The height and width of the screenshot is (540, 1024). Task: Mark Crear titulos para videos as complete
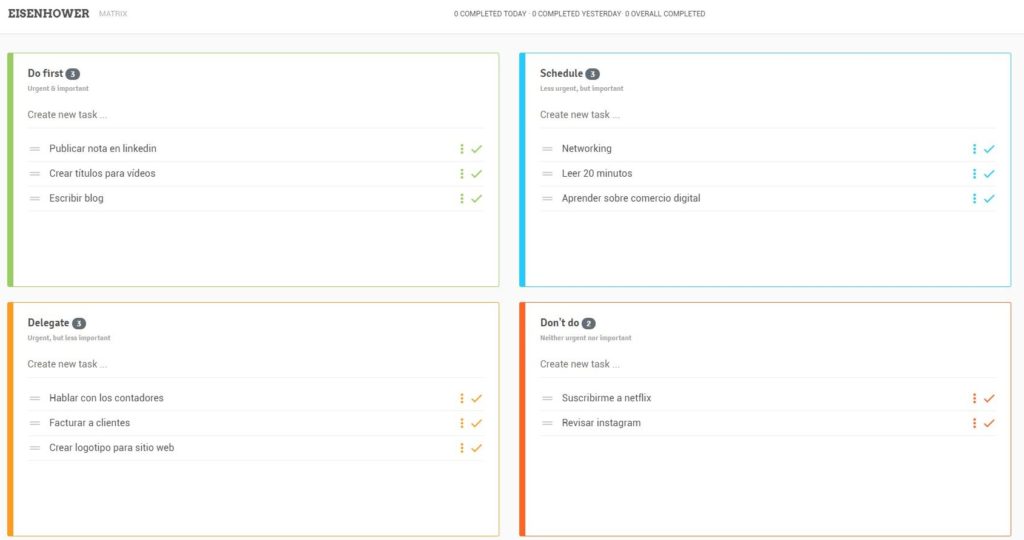477,174
